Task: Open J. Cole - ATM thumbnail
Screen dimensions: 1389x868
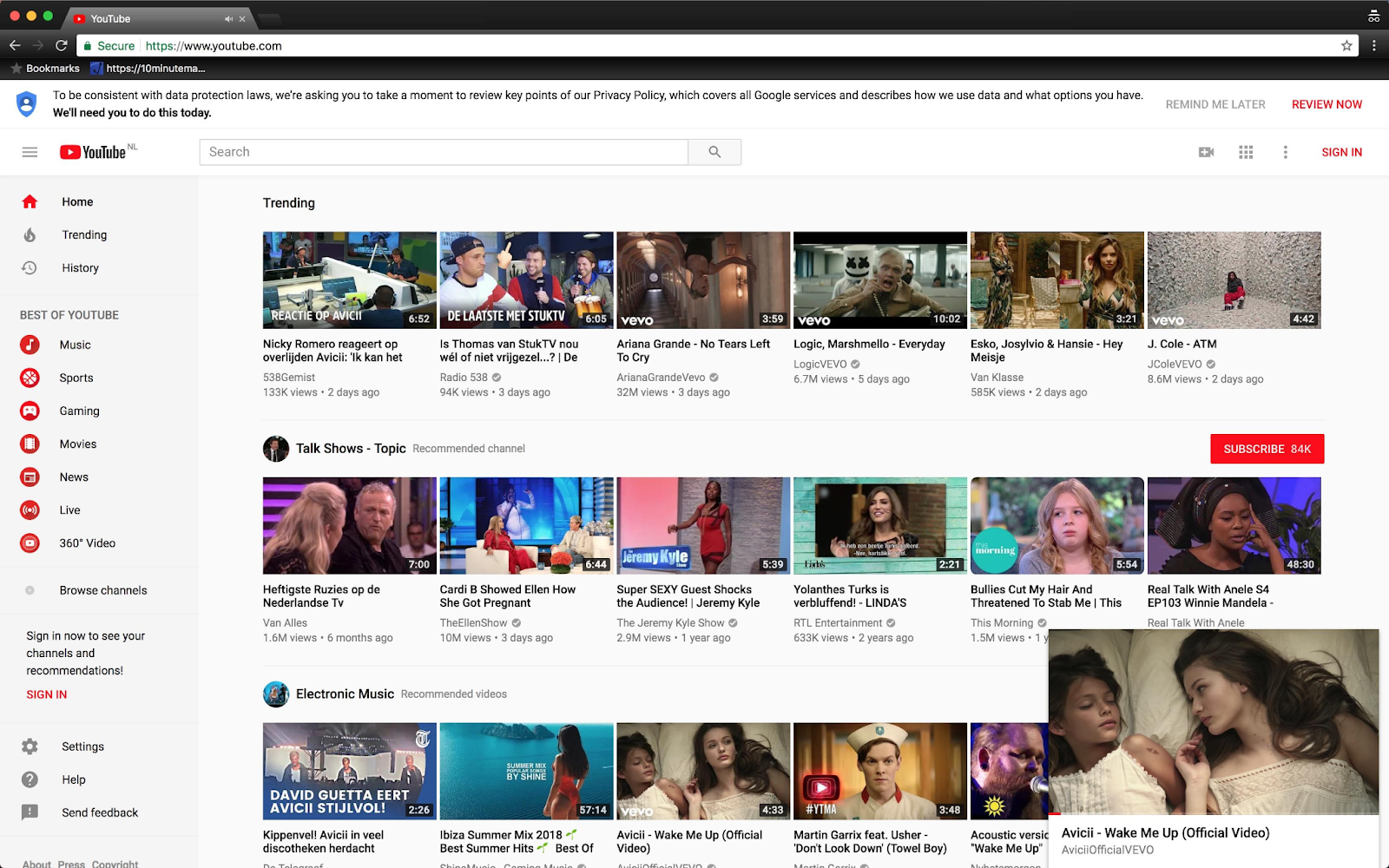Action: point(1234,279)
